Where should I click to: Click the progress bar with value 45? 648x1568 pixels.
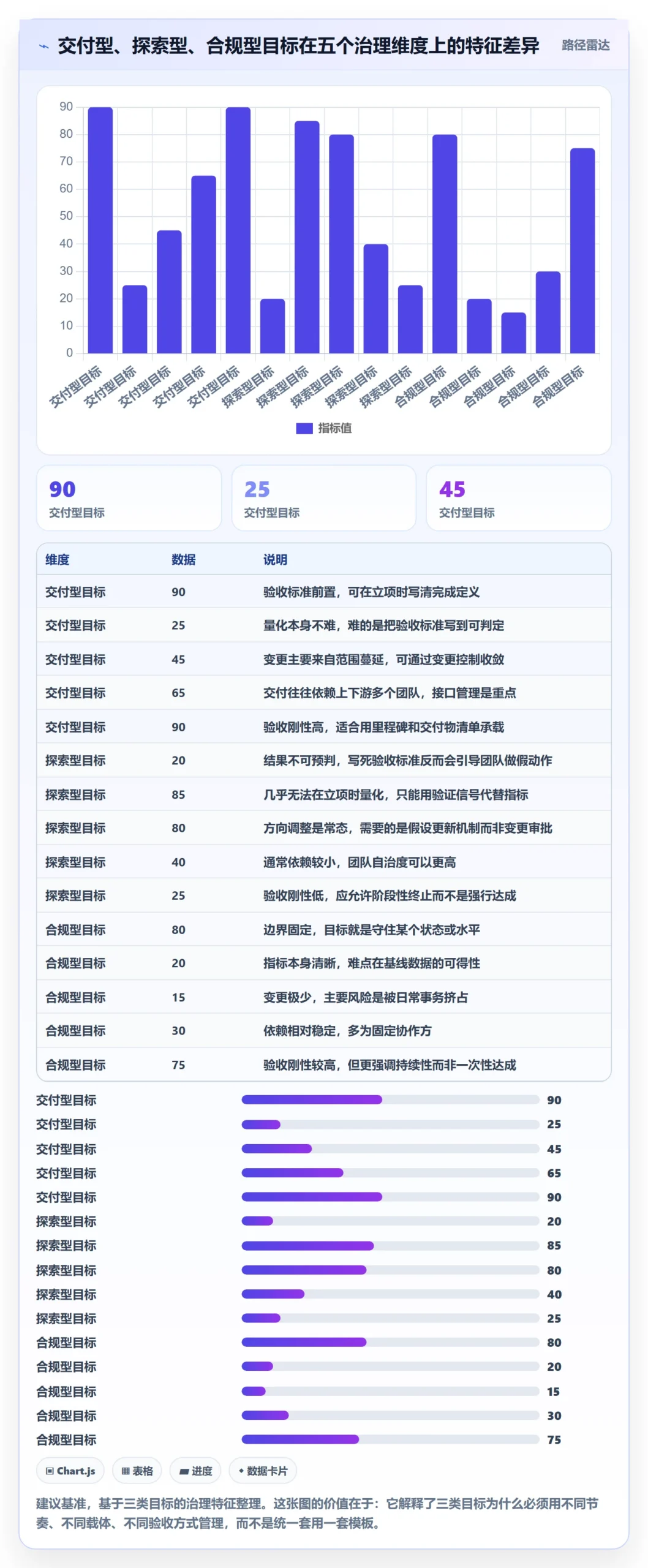point(390,1148)
